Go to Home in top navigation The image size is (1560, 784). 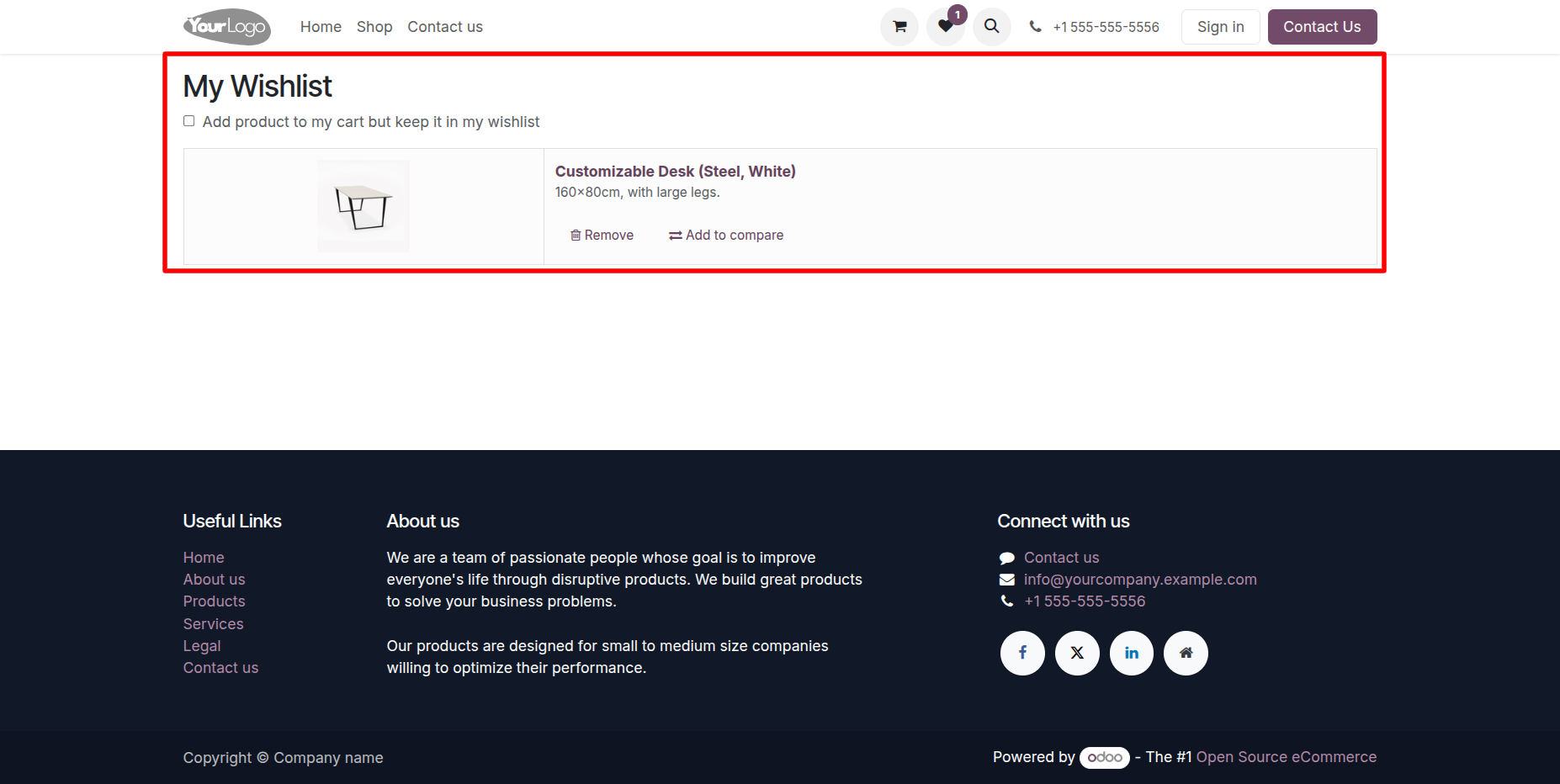click(x=321, y=27)
